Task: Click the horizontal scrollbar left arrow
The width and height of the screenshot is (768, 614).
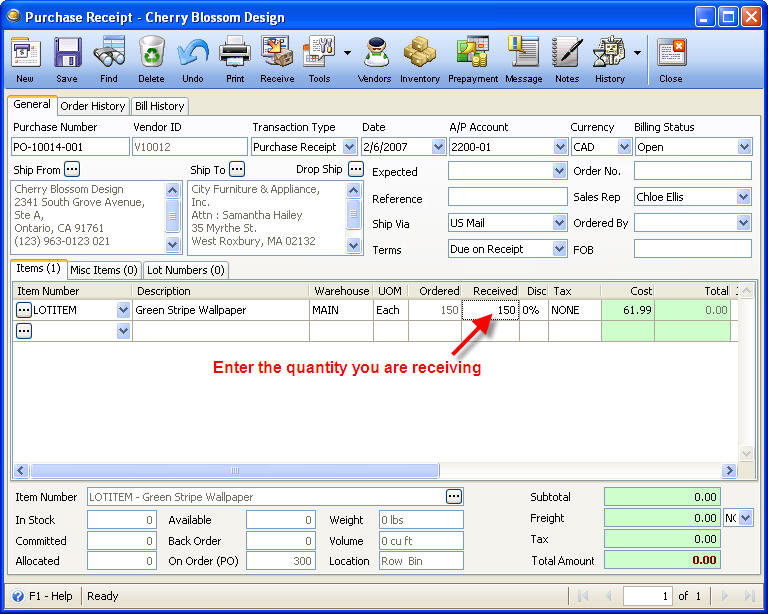Action: (21, 471)
